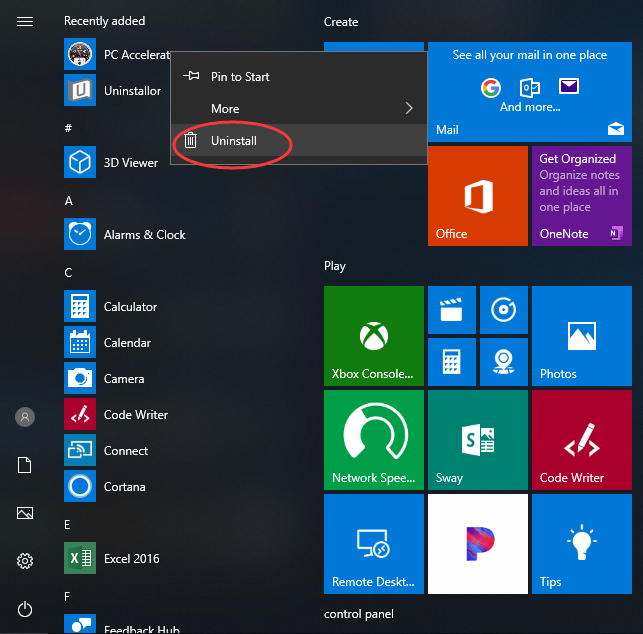Choose Uninstall from context menu
Screen dimensions: 643x634
(x=299, y=141)
